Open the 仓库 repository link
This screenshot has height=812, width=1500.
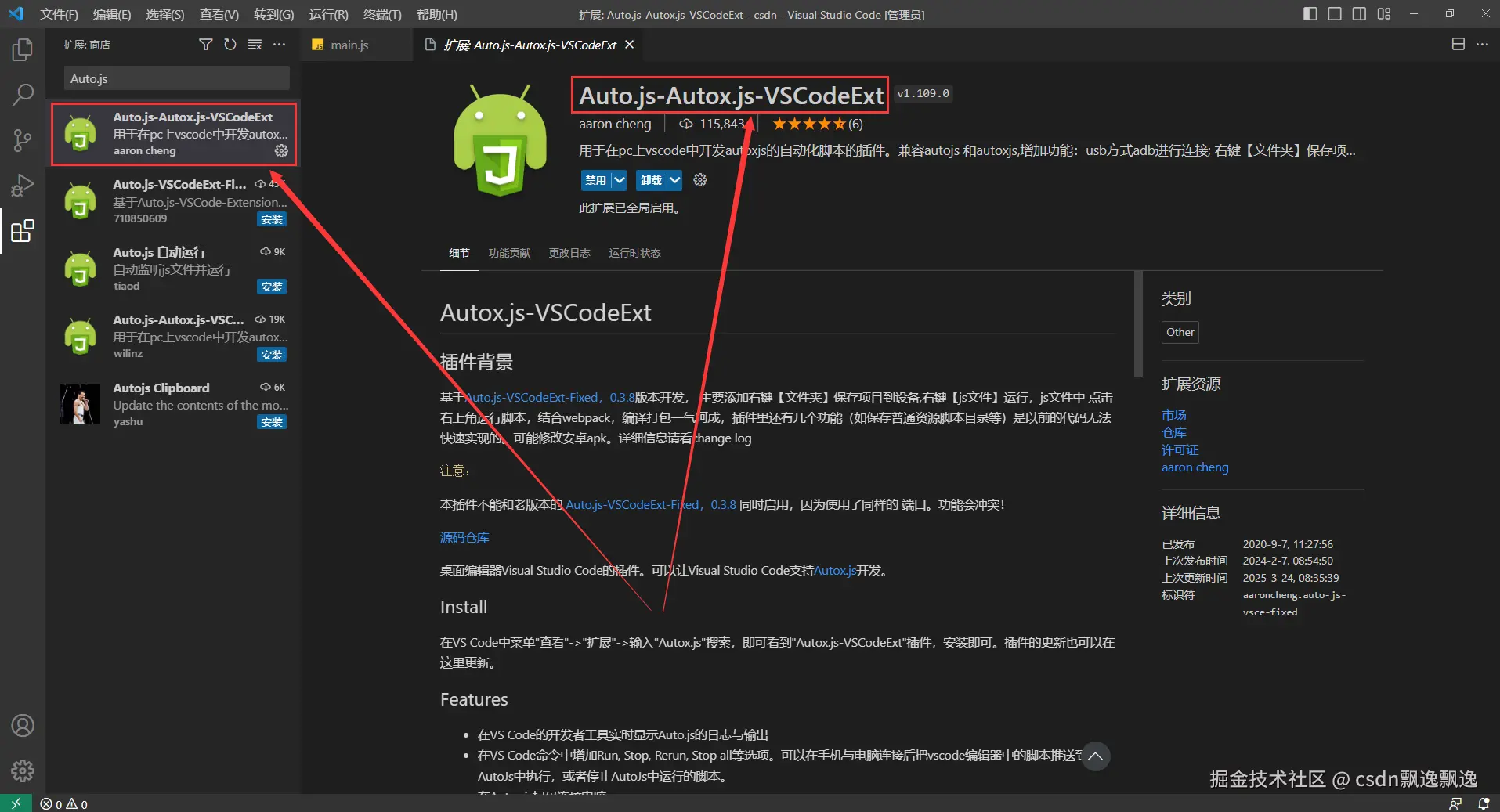(x=1174, y=432)
